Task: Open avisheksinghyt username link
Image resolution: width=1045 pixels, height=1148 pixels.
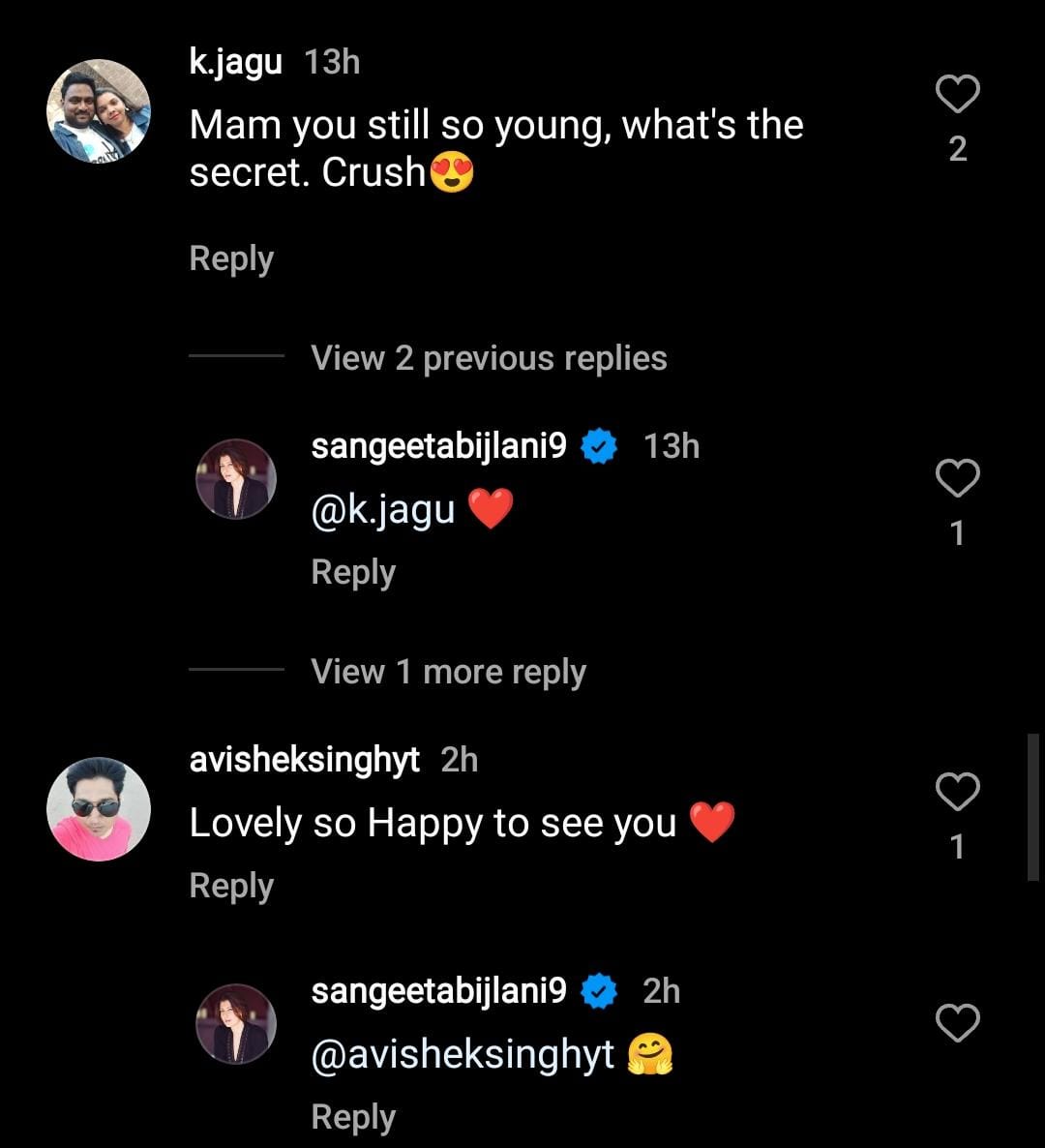Action: (304, 760)
